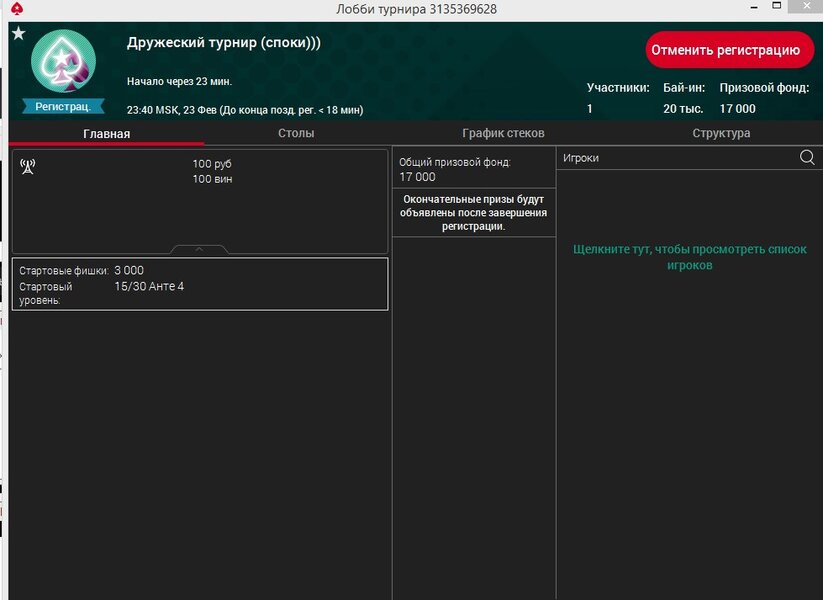Click the Регистрац. status badge

63,106
